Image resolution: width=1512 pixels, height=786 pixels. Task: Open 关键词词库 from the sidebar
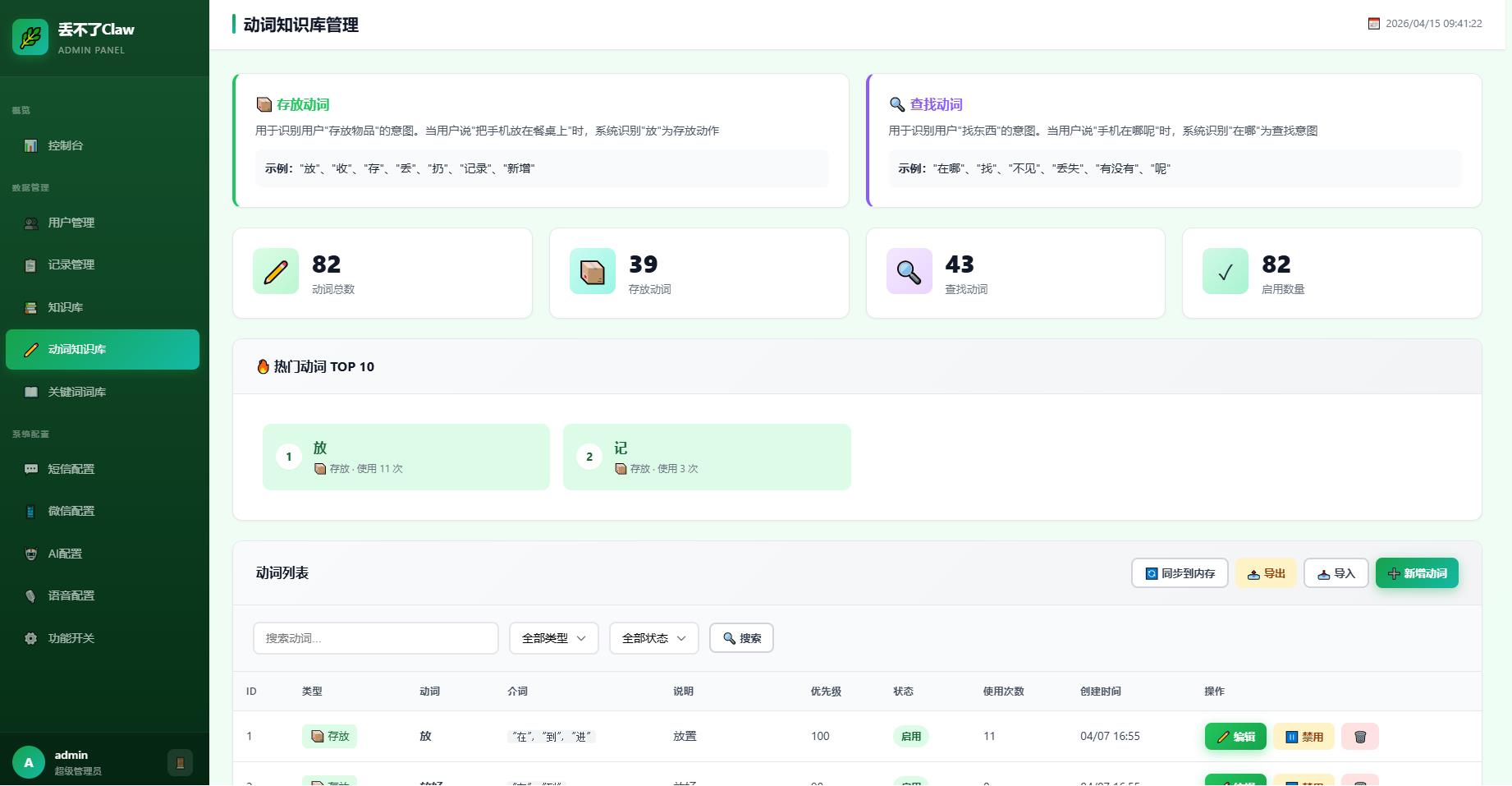point(76,392)
